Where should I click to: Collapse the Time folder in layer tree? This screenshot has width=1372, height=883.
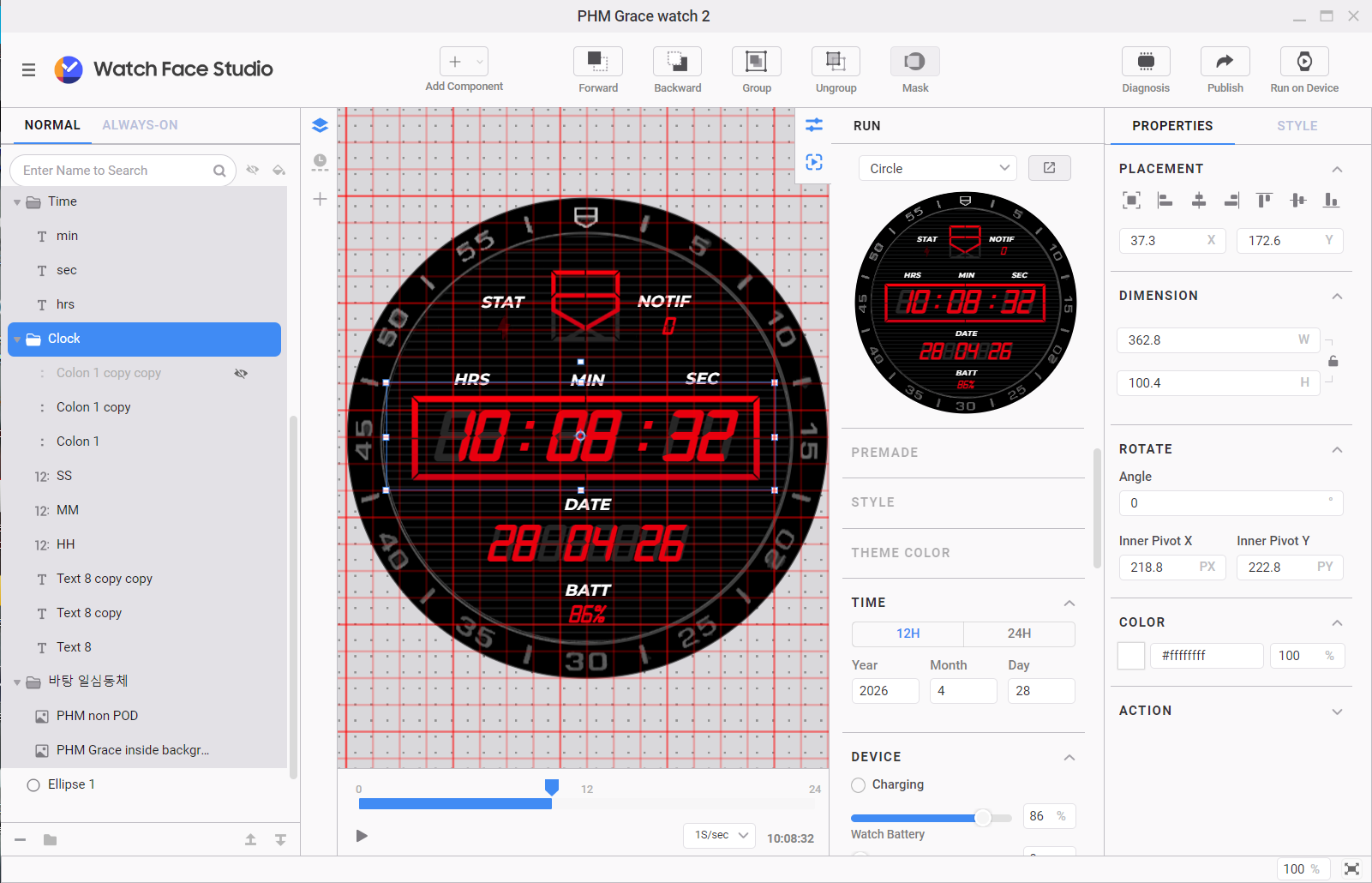point(17,202)
